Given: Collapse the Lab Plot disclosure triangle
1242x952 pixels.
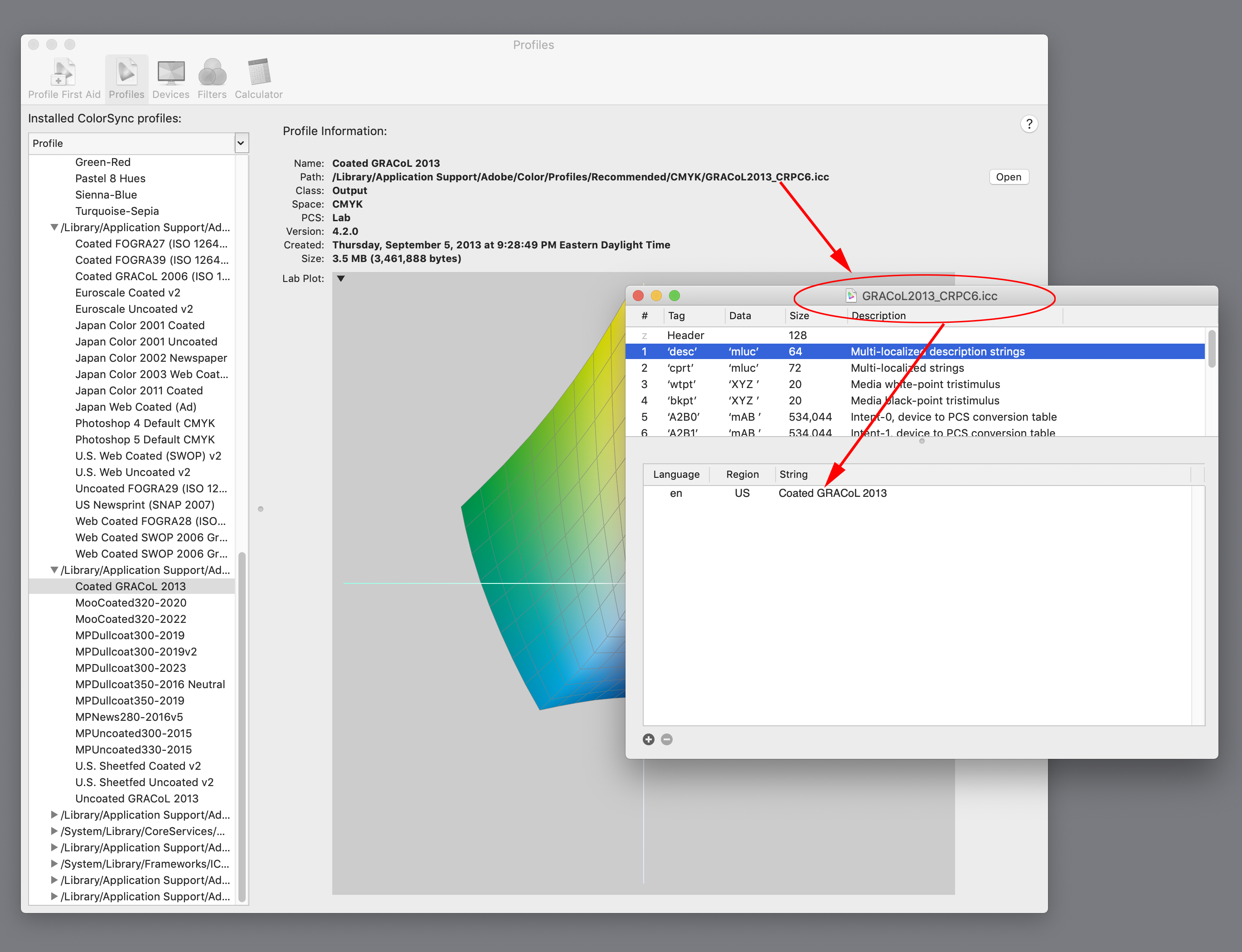Looking at the screenshot, I should pos(340,278).
